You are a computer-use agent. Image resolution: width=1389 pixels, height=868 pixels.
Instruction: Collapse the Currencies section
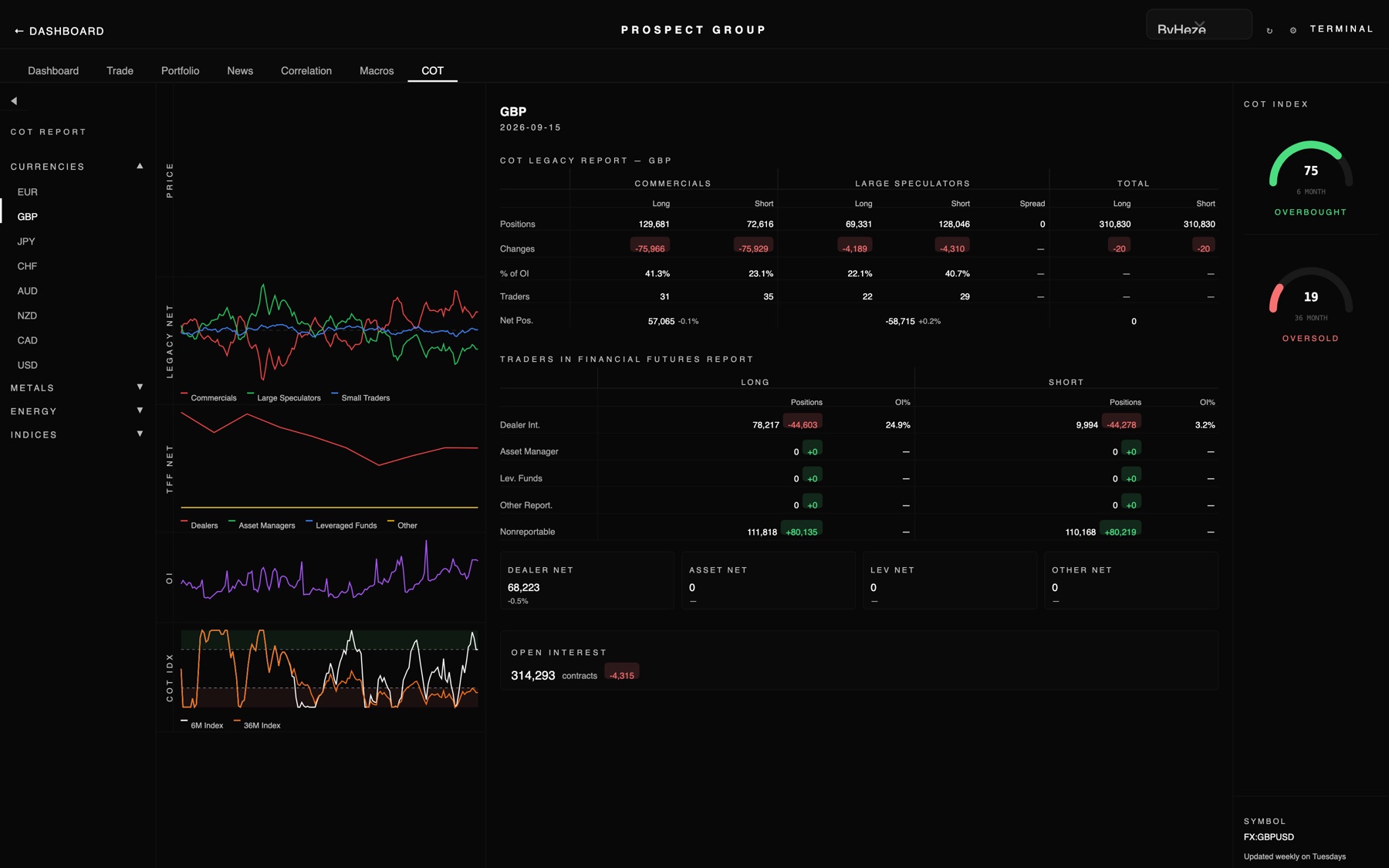pos(77,167)
